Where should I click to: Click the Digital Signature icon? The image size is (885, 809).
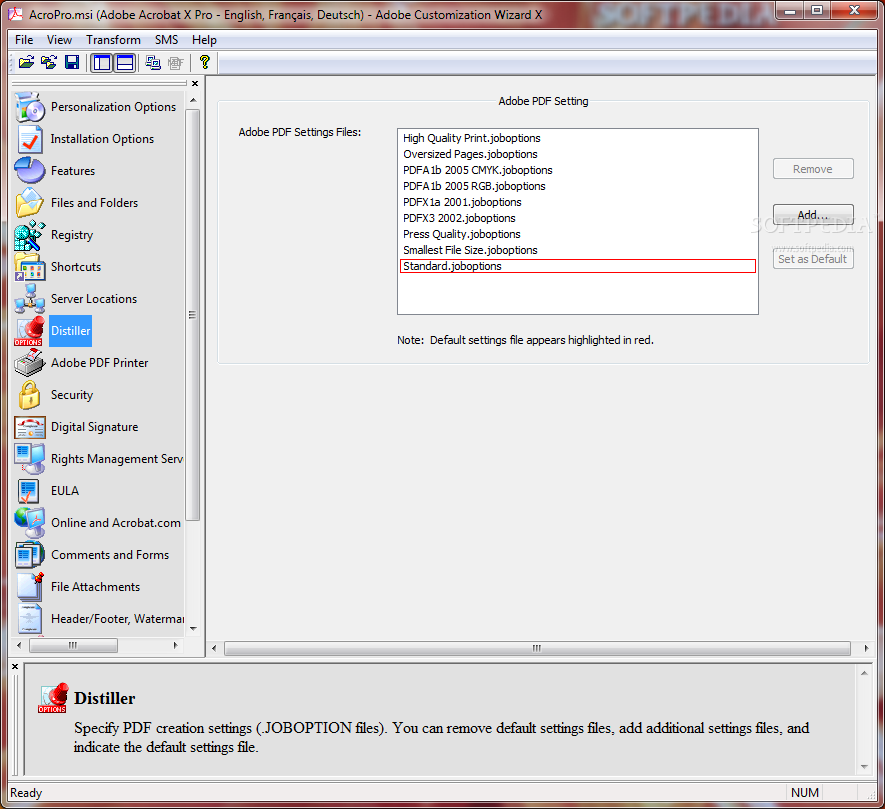click(x=30, y=427)
